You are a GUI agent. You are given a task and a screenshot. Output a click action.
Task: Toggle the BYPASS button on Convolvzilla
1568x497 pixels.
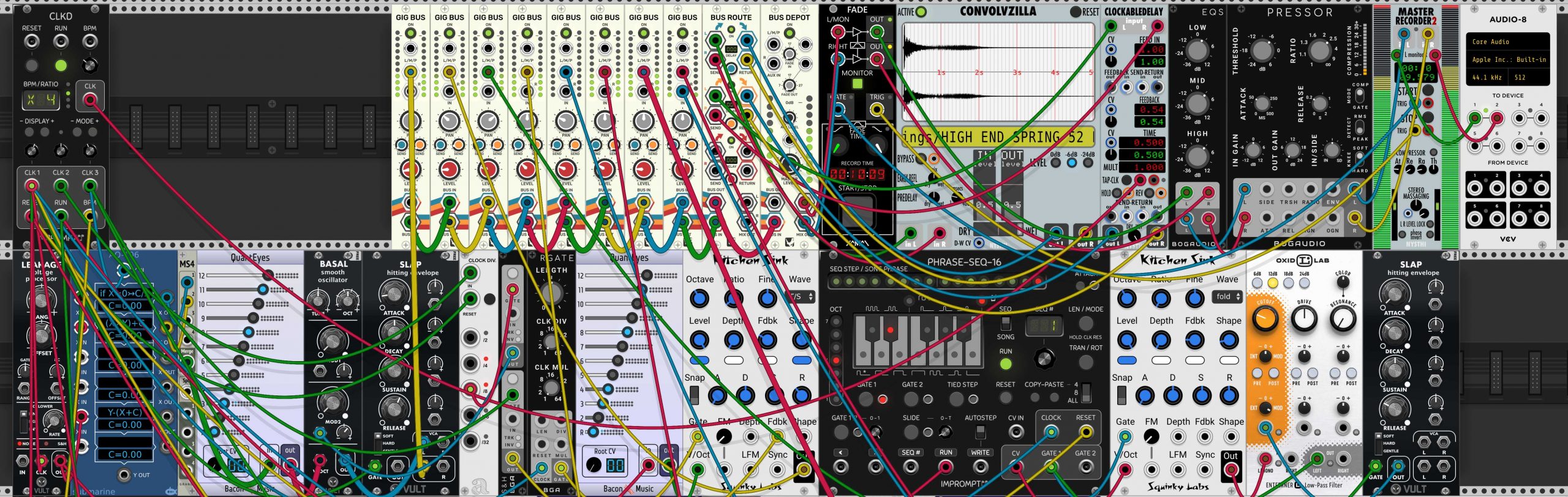pos(920,159)
